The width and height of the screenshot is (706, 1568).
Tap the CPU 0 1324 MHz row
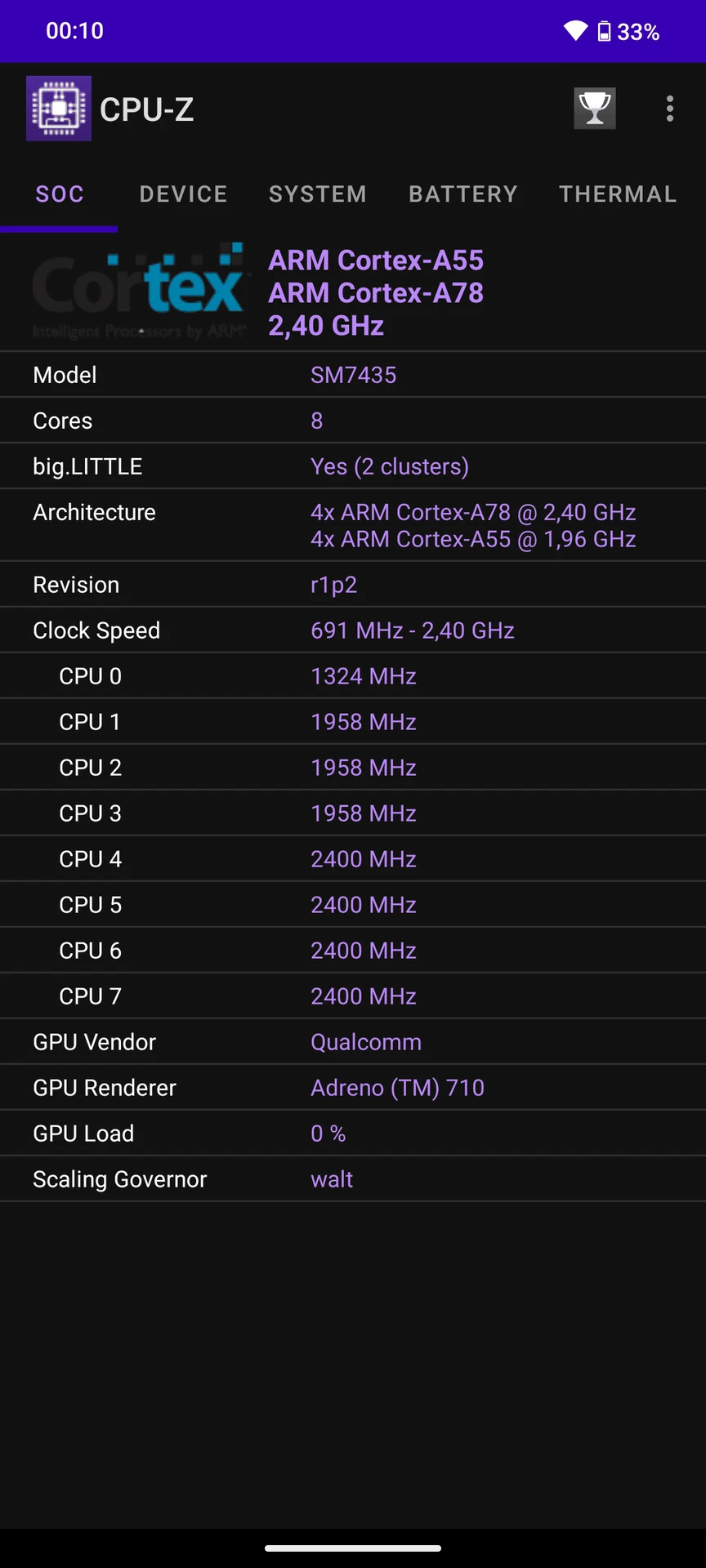click(353, 676)
